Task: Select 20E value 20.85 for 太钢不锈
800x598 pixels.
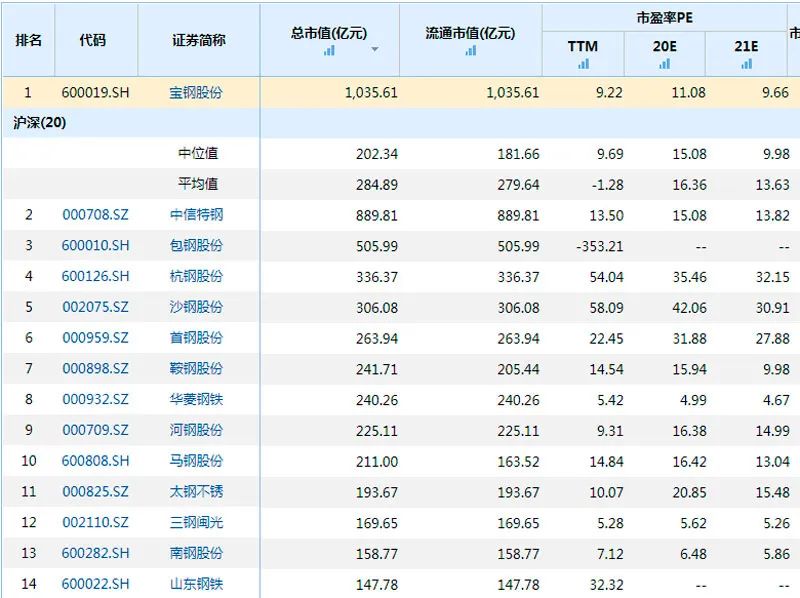Action: 689,492
